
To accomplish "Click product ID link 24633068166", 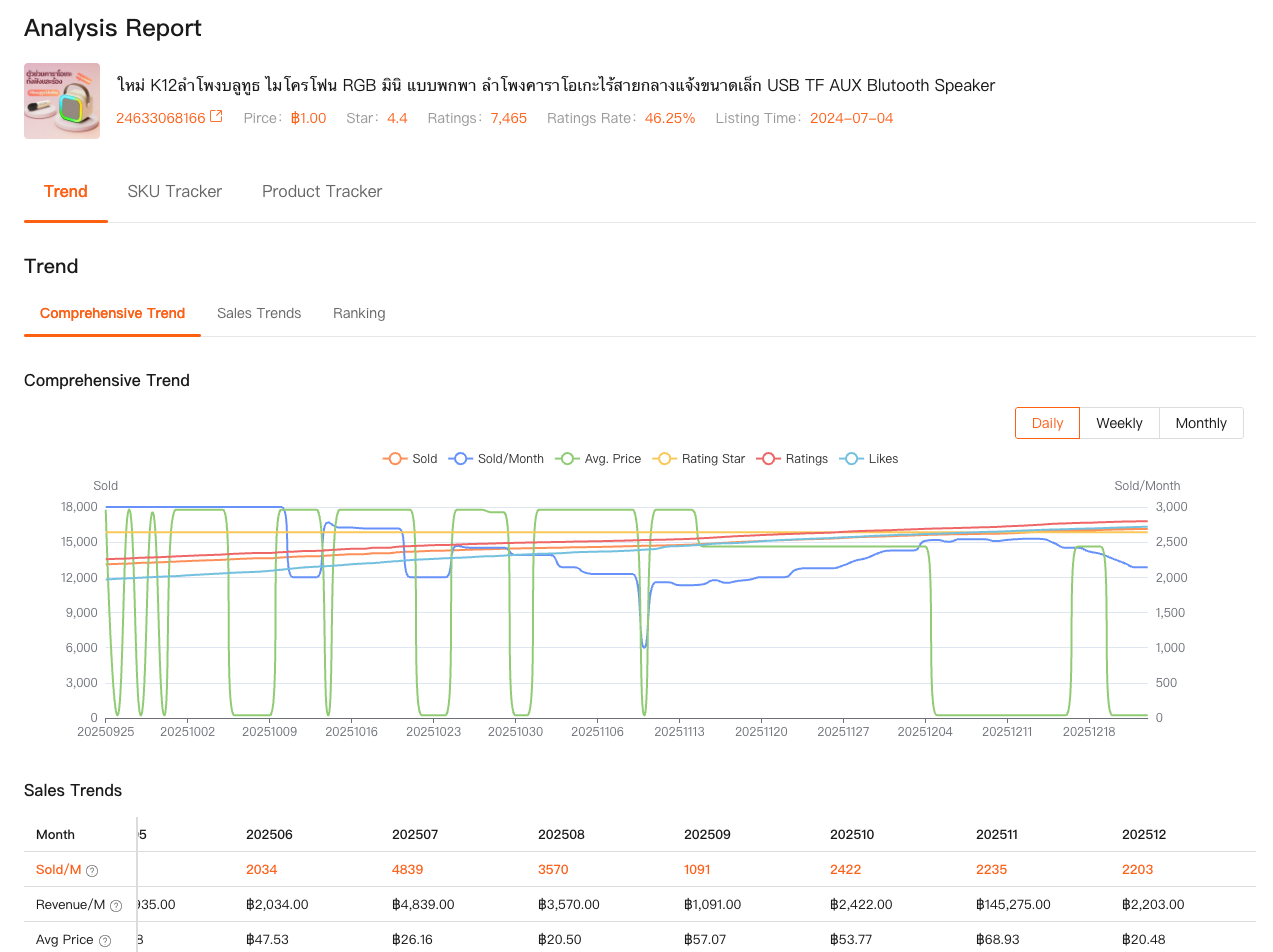I will [160, 118].
